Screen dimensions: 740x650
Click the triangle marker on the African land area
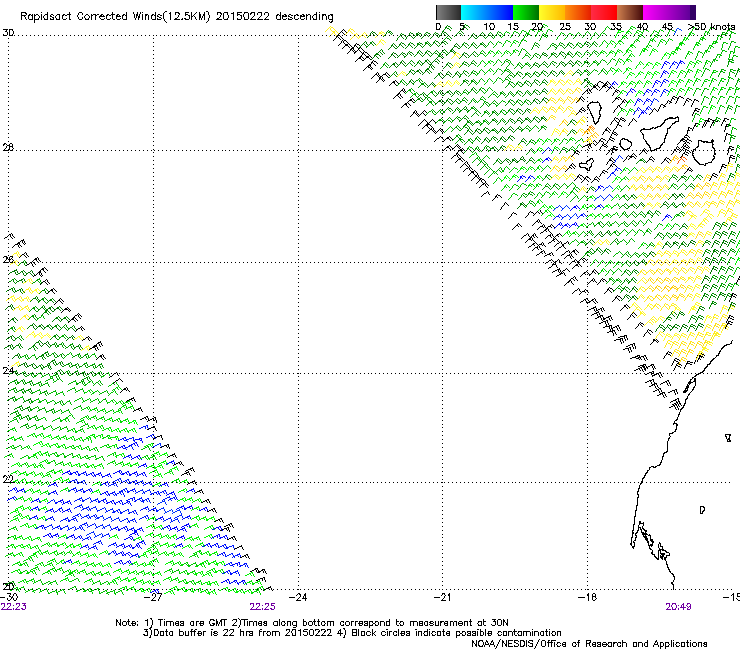pos(728,438)
